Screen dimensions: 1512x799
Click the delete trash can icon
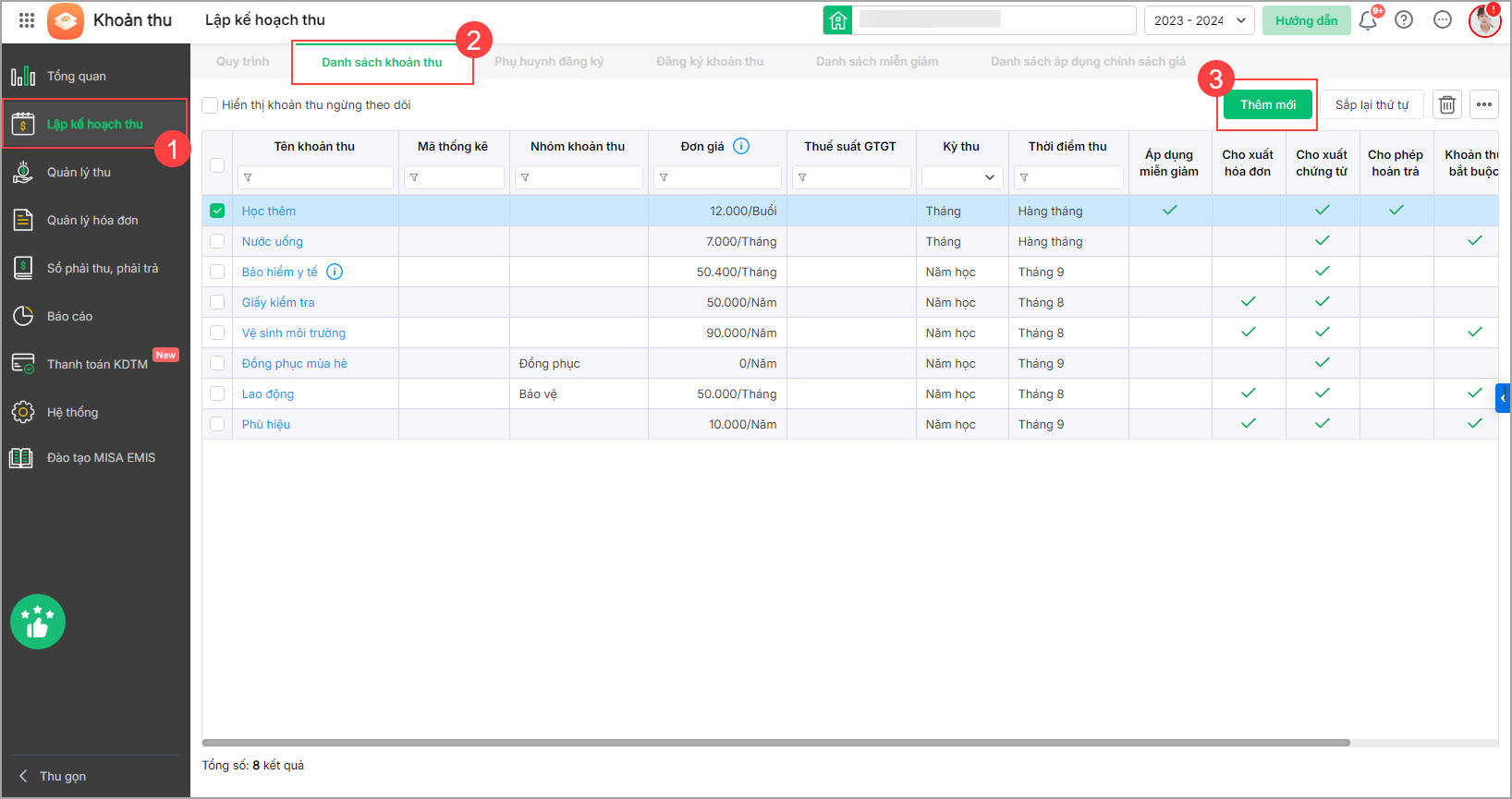pos(1447,104)
